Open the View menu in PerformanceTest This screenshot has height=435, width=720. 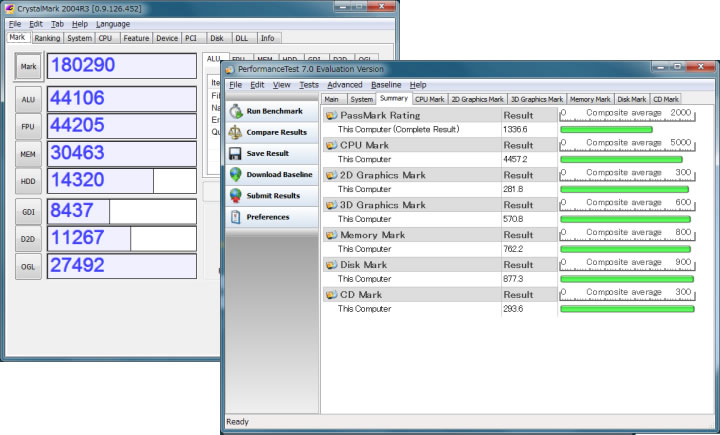(x=281, y=85)
